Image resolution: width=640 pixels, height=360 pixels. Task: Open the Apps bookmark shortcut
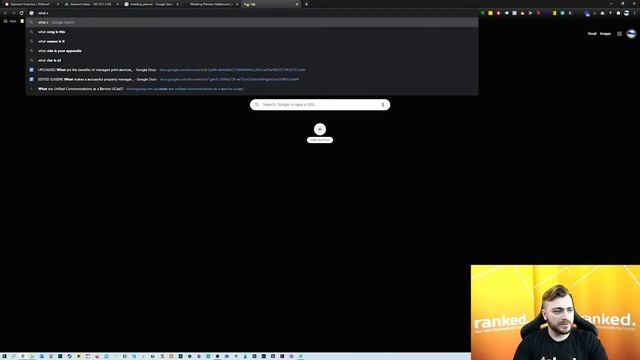coord(10,21)
